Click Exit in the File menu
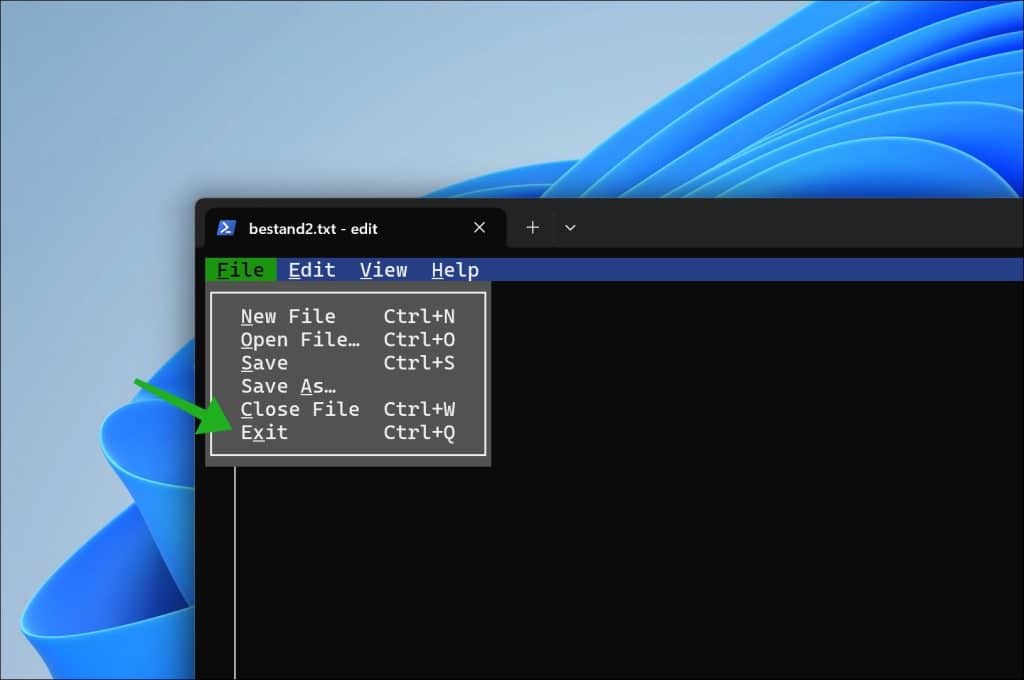Screen dimensions: 1024x680 coord(347,432)
